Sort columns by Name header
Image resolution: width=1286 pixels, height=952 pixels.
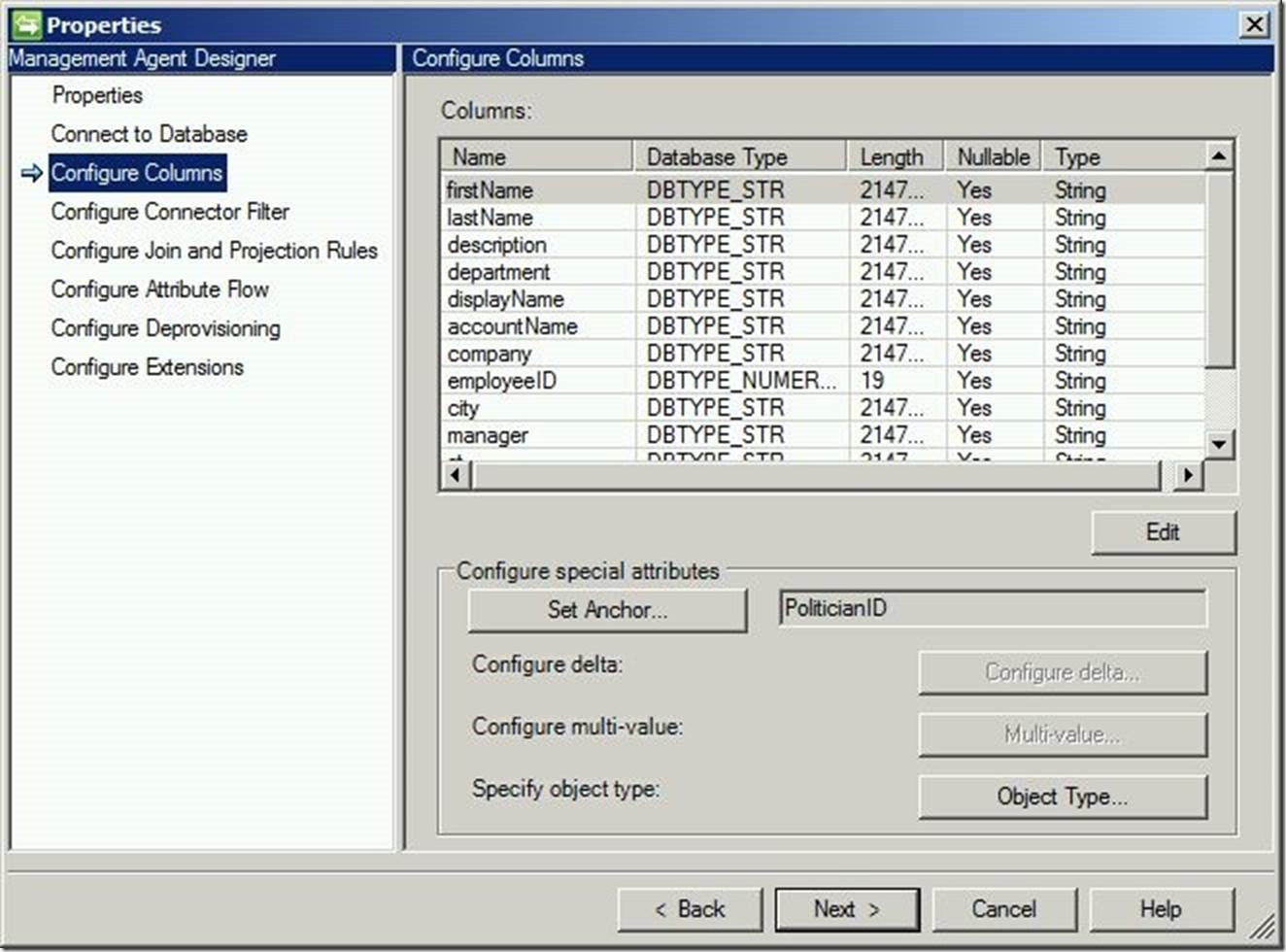[537, 156]
